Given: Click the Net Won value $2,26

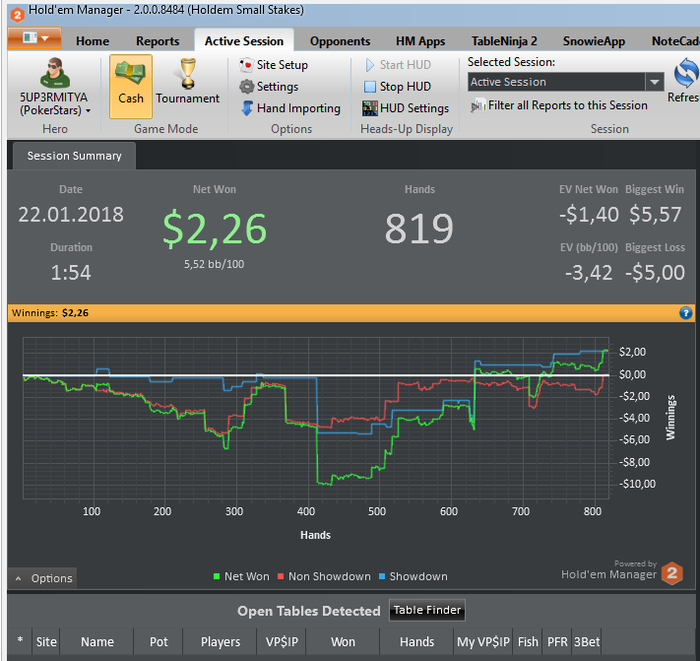Looking at the screenshot, I should [214, 229].
